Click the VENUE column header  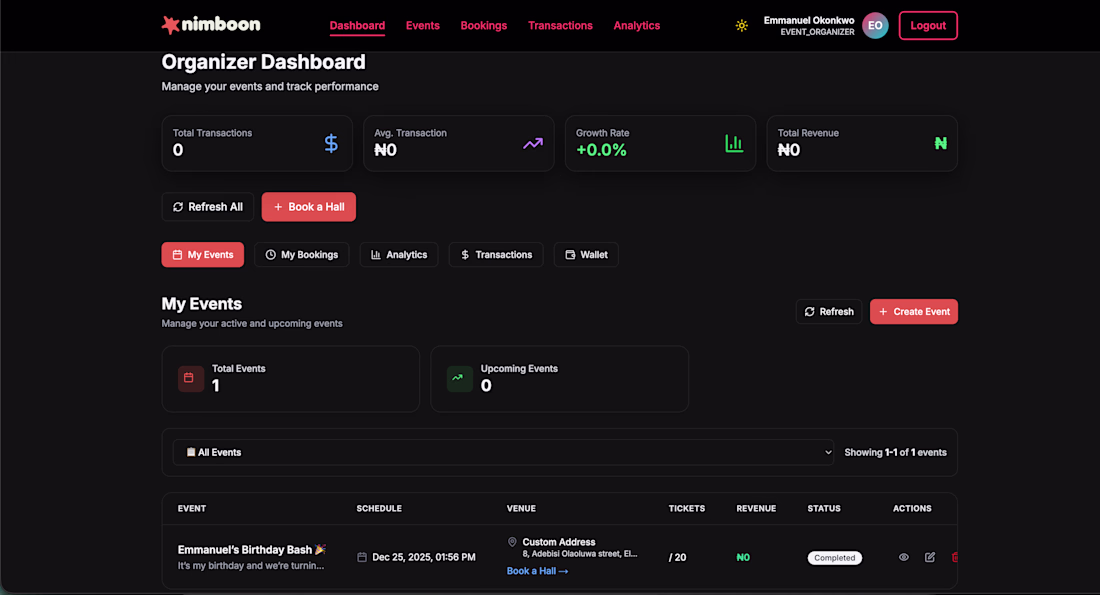[521, 509]
